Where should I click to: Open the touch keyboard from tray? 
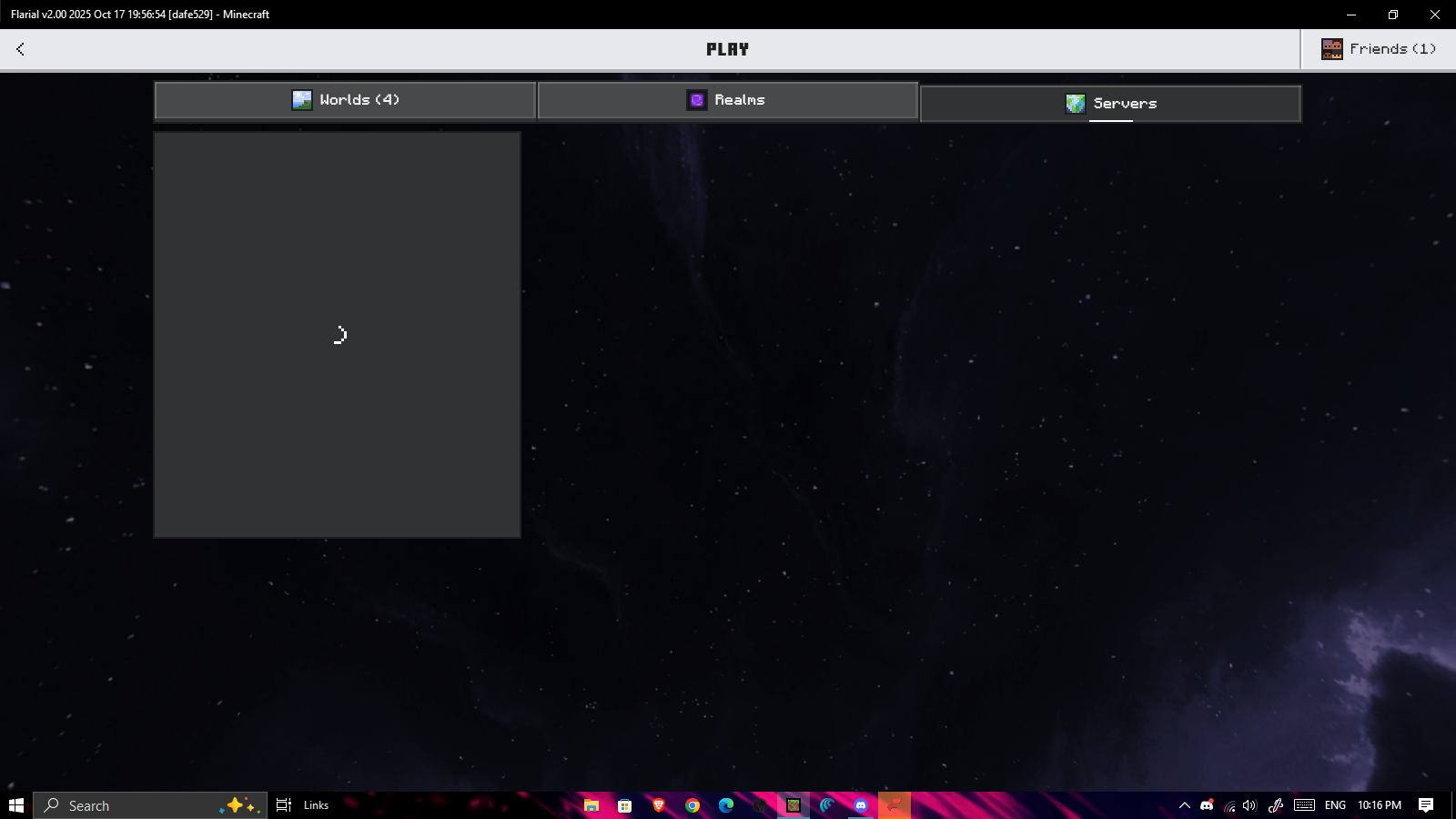pyautogui.click(x=1304, y=805)
